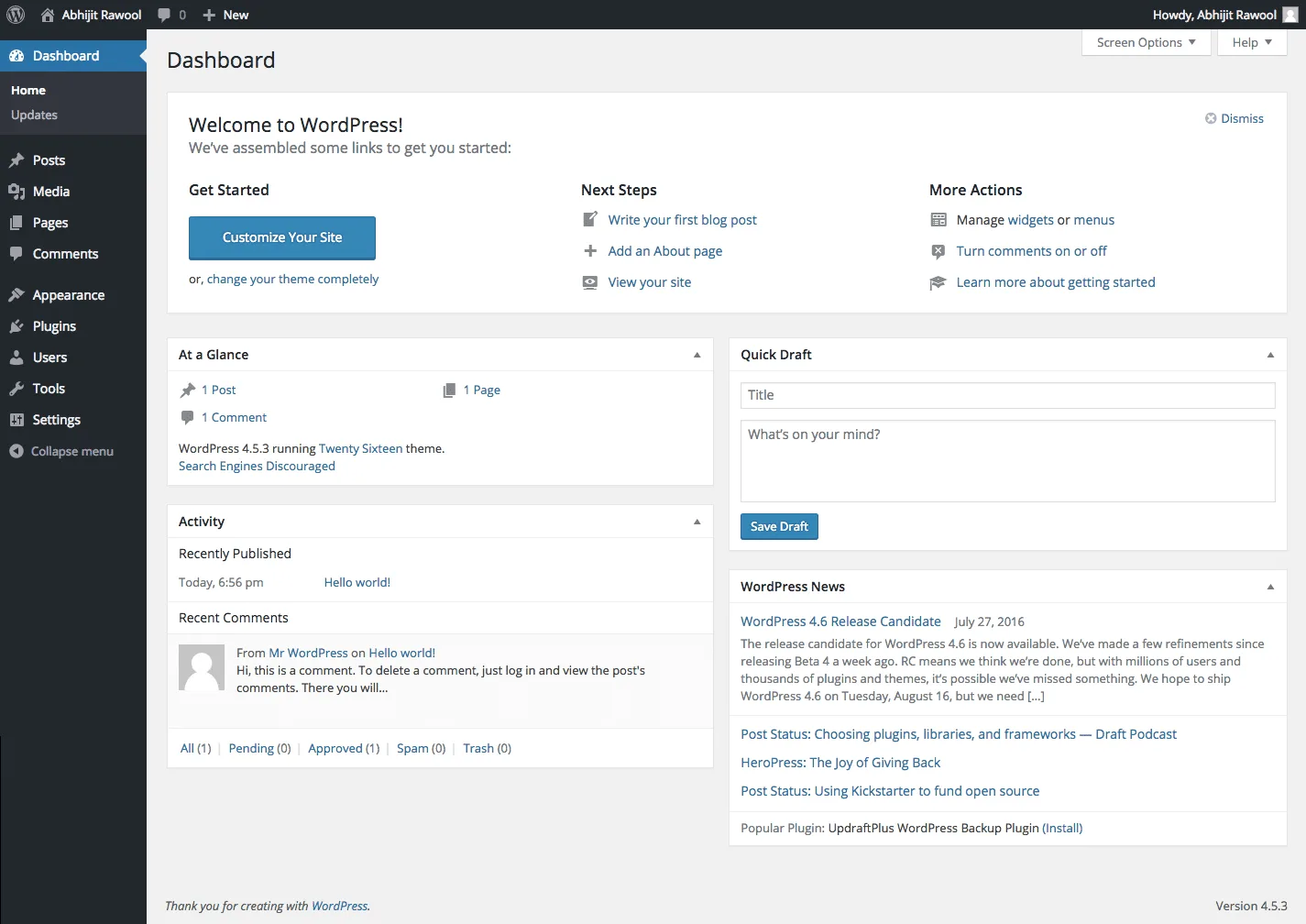Open Trash (0) comments filter

point(487,748)
